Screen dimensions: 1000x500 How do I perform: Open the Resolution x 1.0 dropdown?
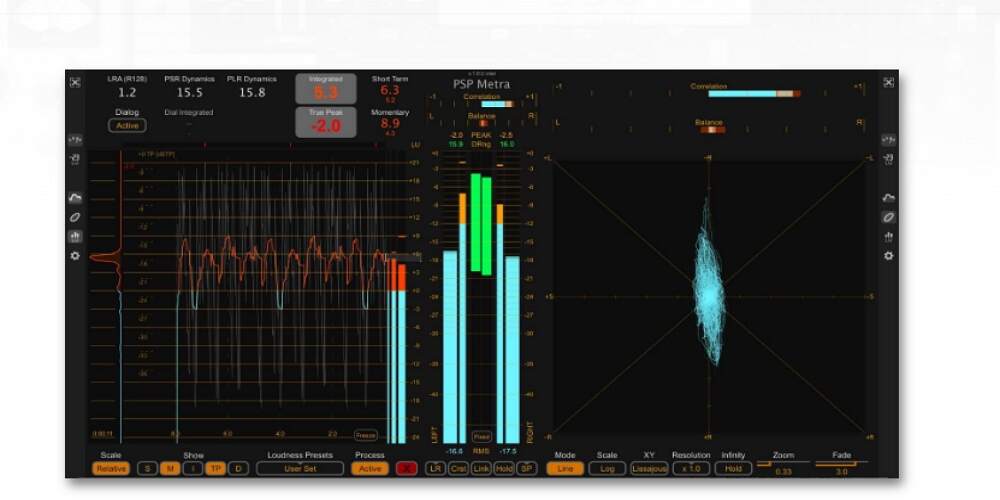pyautogui.click(x=691, y=469)
